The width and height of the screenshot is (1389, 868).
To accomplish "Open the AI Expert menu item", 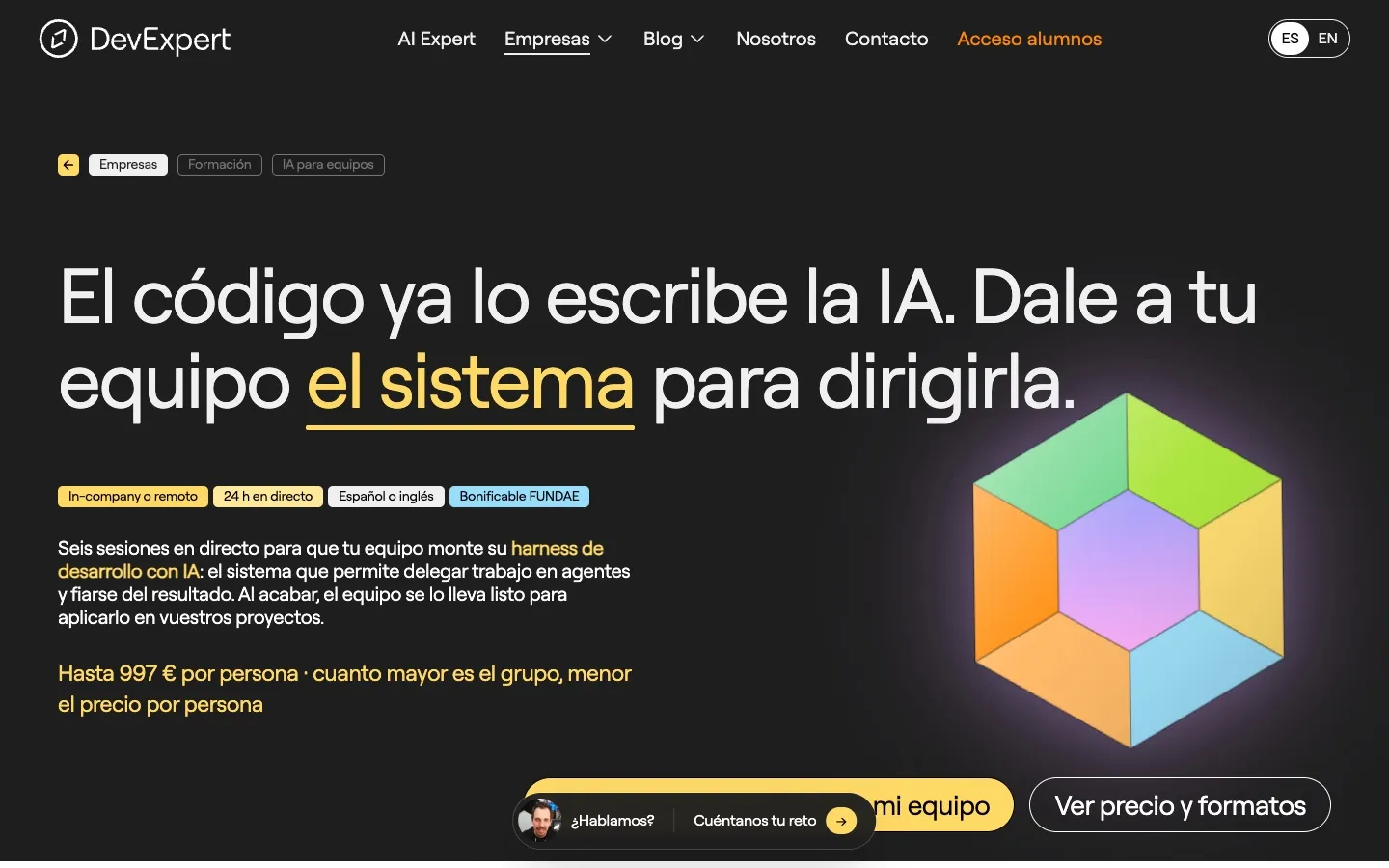I will pos(436,39).
